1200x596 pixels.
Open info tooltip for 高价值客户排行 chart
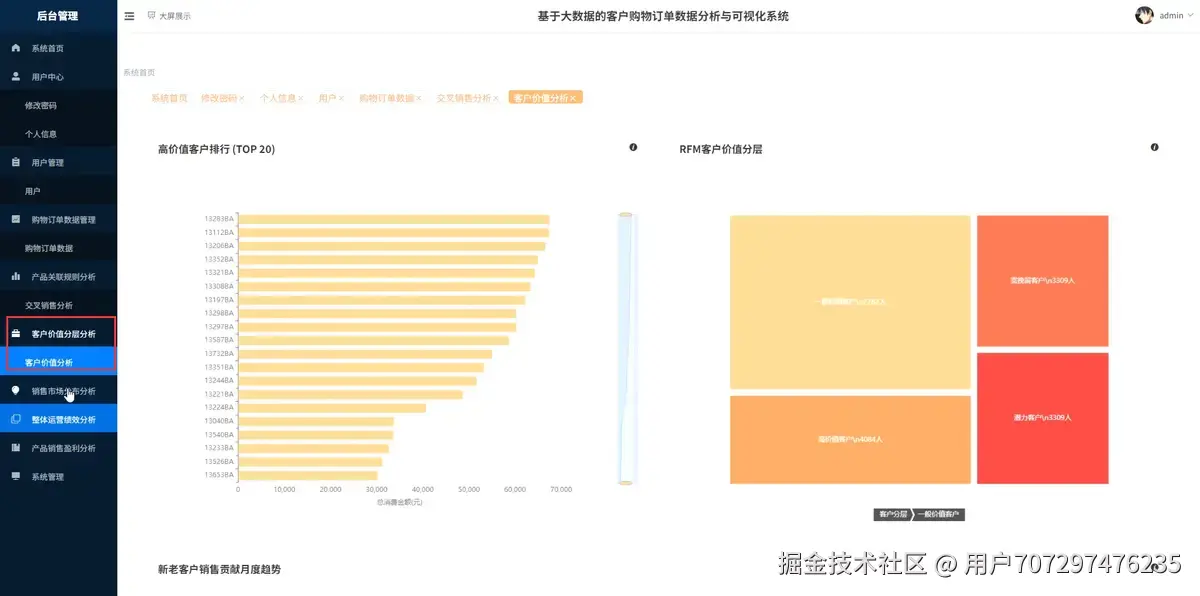[633, 147]
